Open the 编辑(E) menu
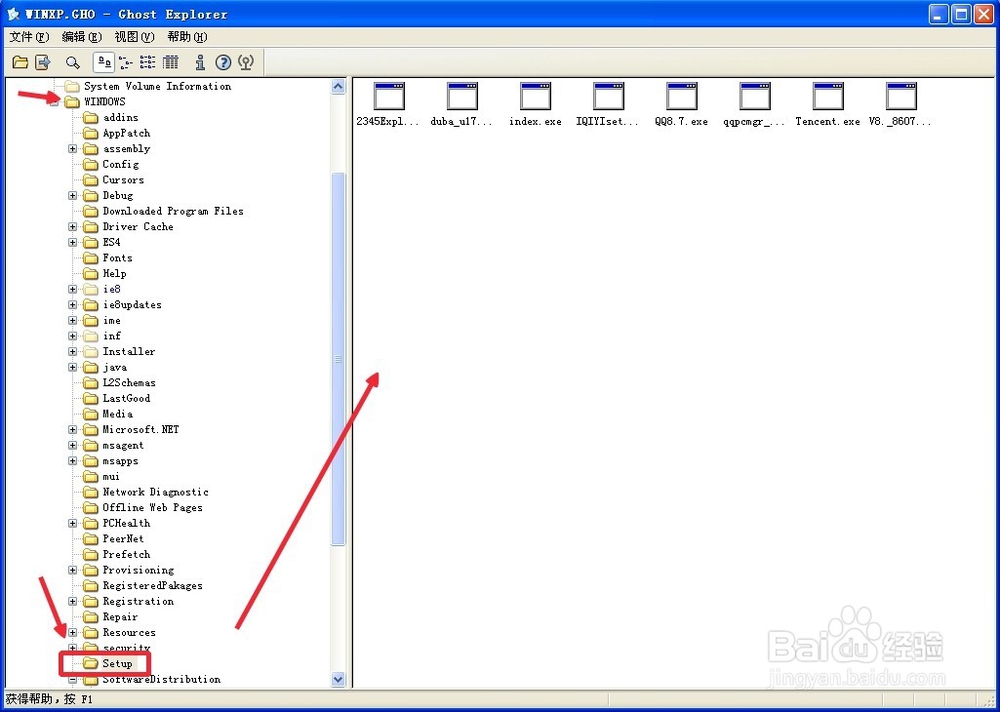Image resolution: width=1000 pixels, height=712 pixels. click(82, 37)
